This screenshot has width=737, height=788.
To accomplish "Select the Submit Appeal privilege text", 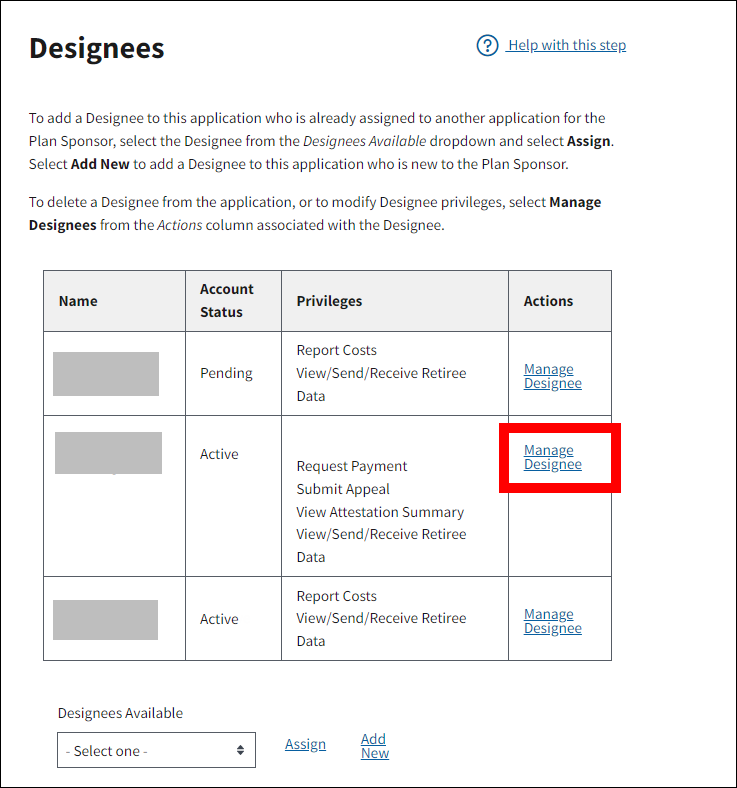I will tap(343, 489).
